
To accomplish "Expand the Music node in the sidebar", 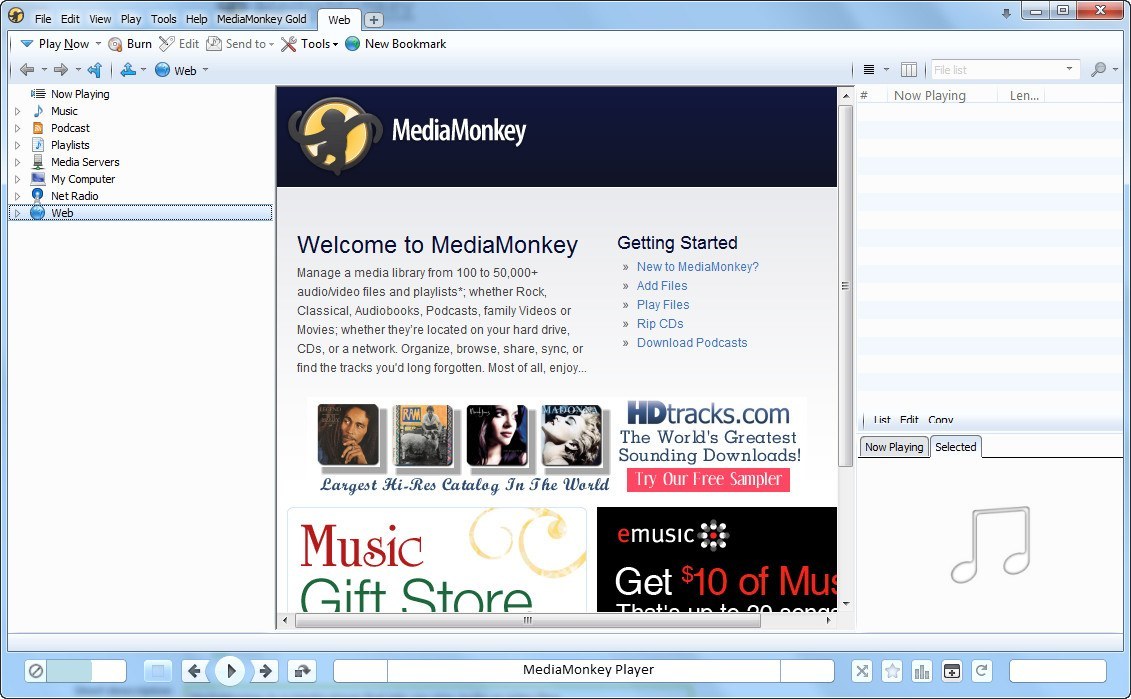I will (x=18, y=111).
